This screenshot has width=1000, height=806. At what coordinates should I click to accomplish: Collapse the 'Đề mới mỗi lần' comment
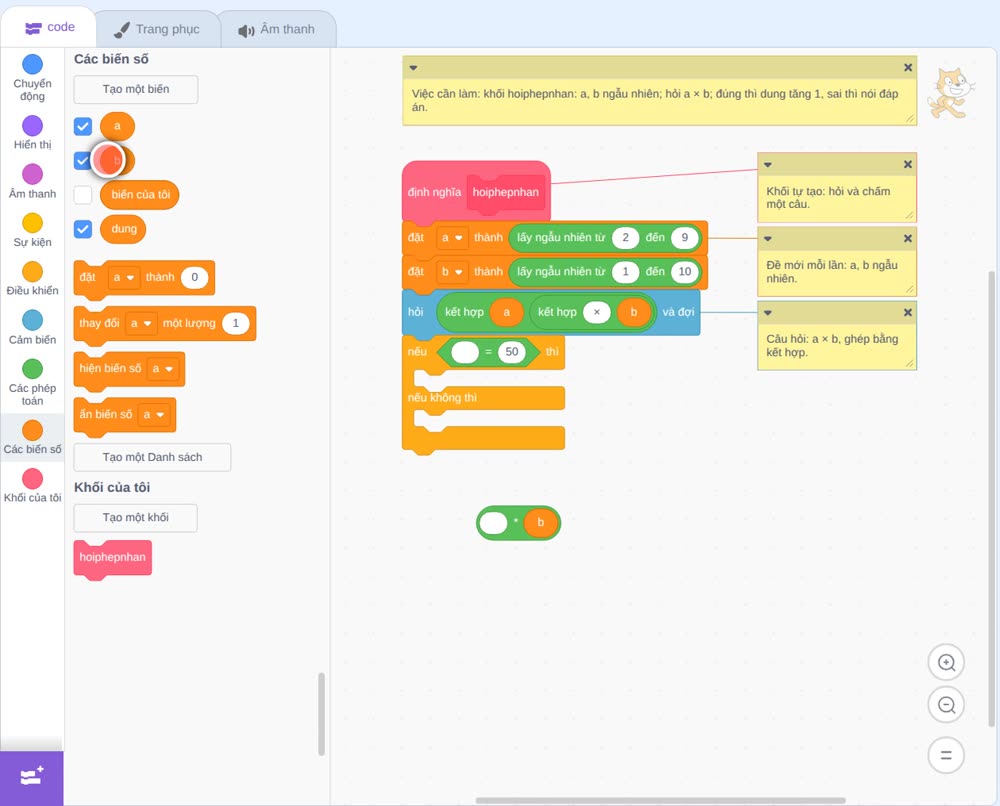click(x=768, y=238)
